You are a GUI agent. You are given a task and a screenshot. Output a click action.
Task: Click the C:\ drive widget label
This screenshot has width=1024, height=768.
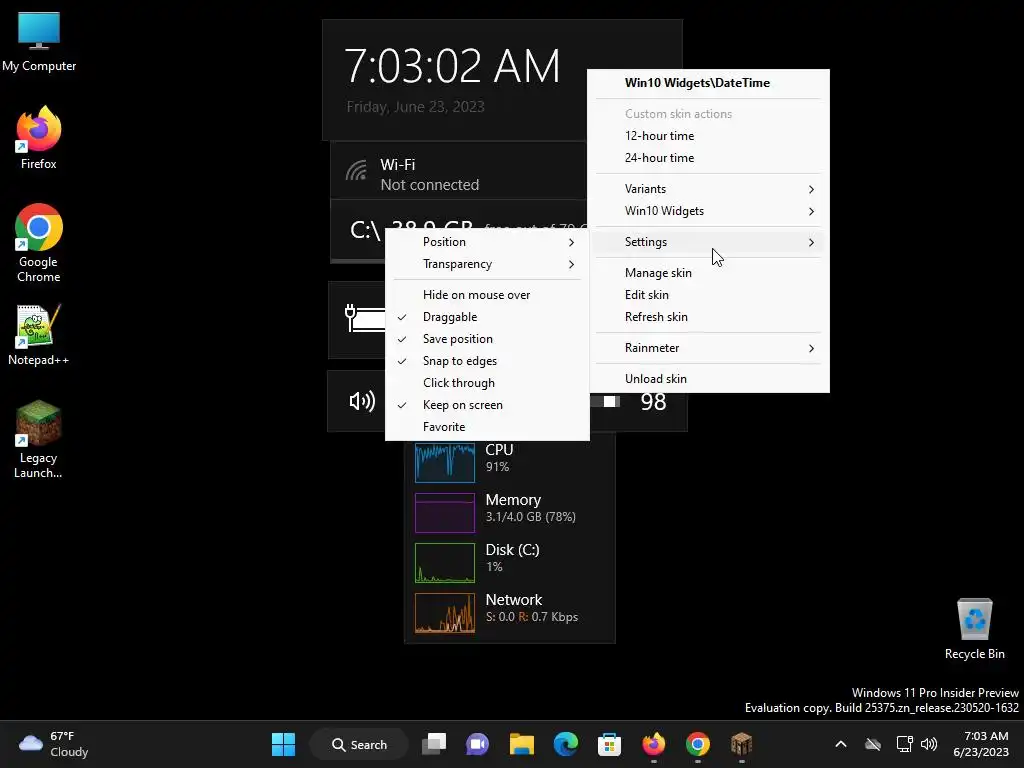364,231
